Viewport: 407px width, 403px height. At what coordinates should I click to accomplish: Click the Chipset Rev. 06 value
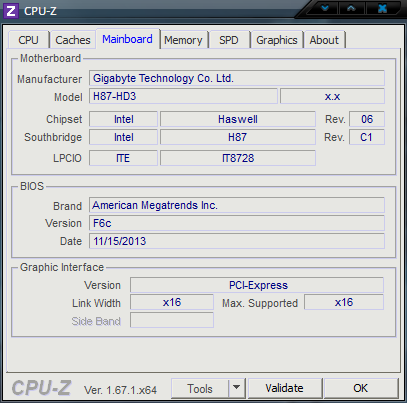[x=367, y=119]
